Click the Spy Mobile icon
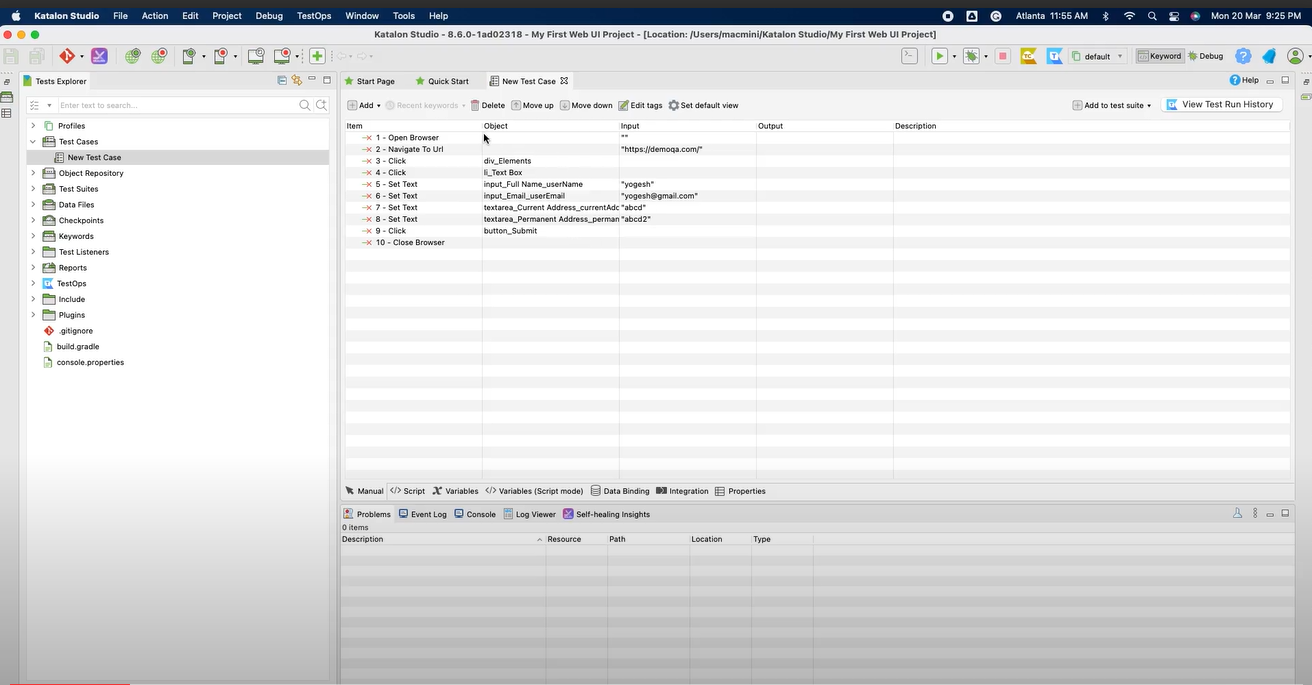1312x685 pixels. point(189,56)
